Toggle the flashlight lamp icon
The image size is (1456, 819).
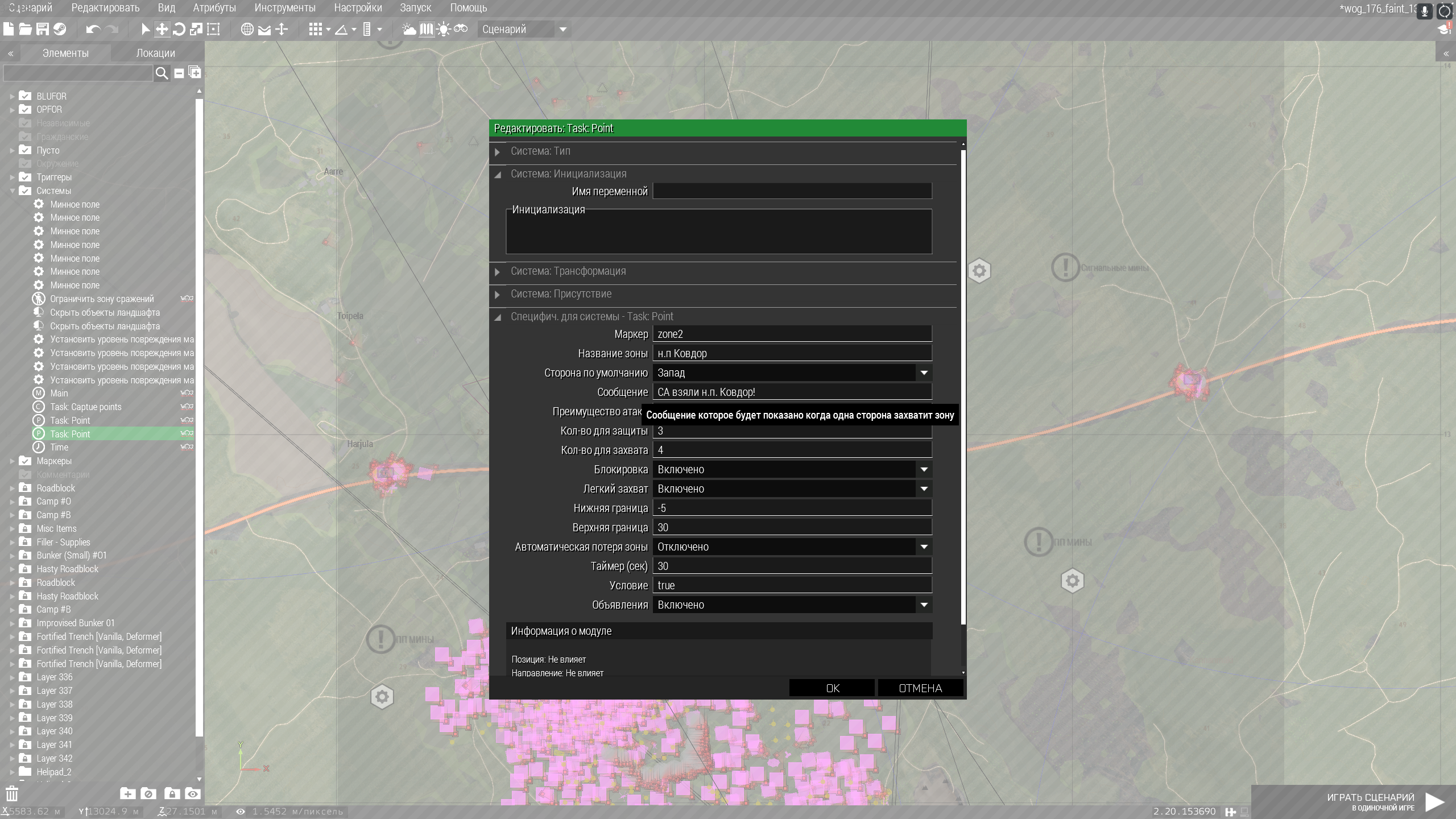444,29
